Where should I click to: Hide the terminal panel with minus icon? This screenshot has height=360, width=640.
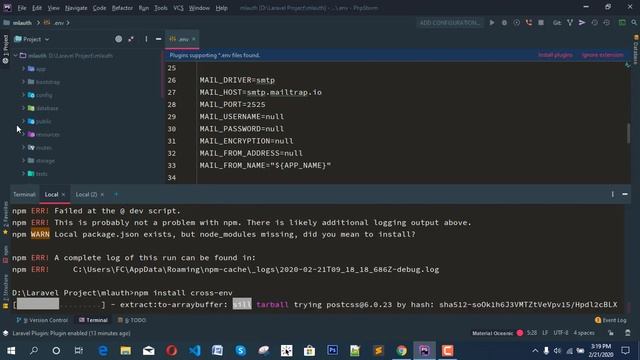[x=625, y=194]
